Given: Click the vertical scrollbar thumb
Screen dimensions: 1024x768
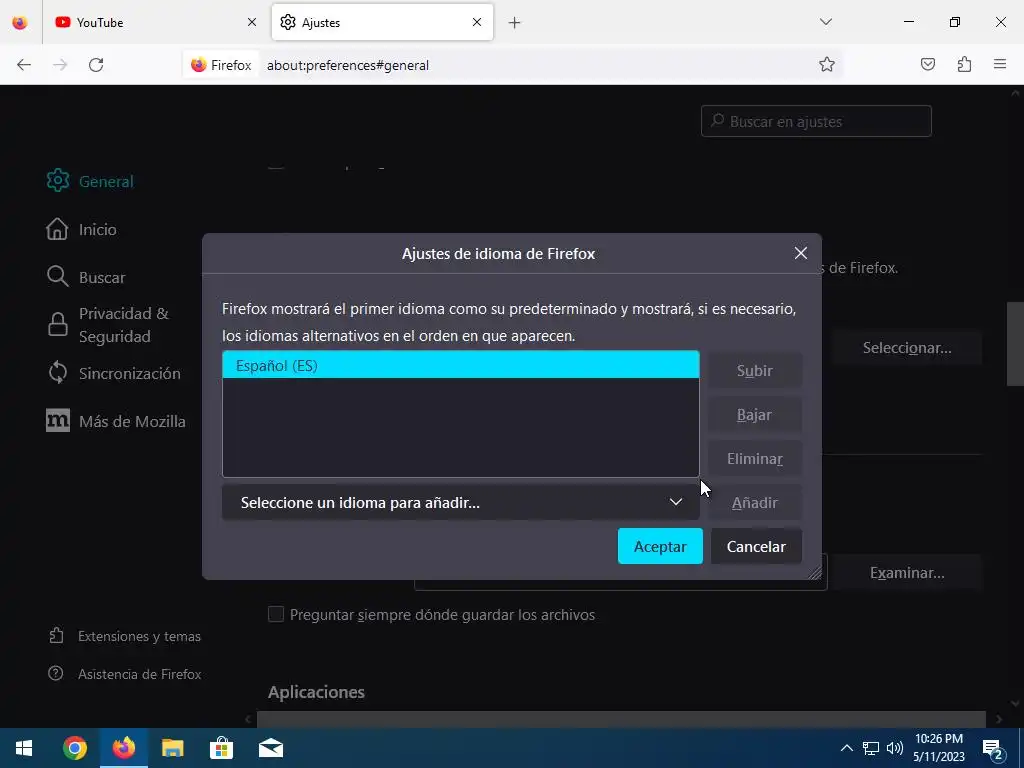Looking at the screenshot, I should [x=1015, y=346].
